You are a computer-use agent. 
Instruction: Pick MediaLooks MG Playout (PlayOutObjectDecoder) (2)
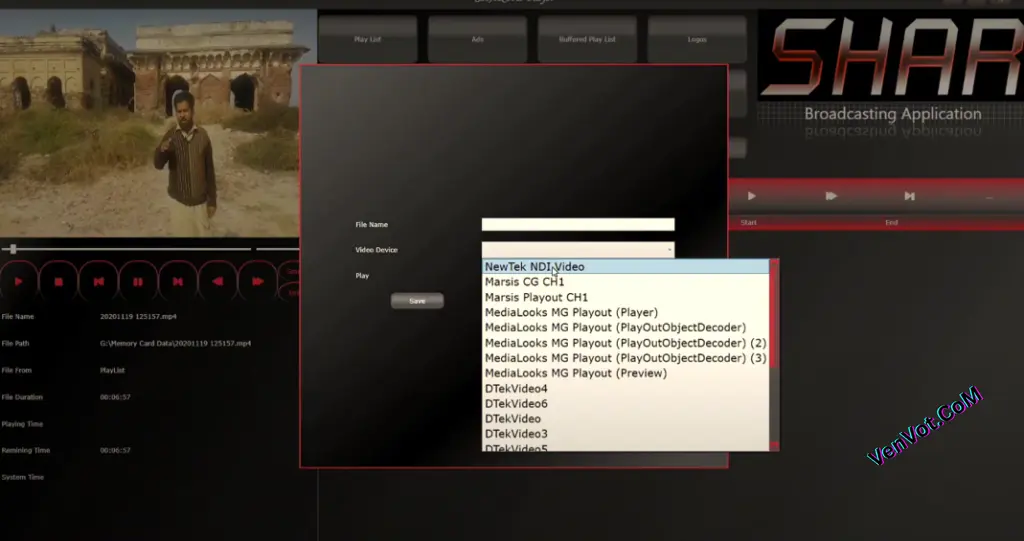(x=626, y=343)
